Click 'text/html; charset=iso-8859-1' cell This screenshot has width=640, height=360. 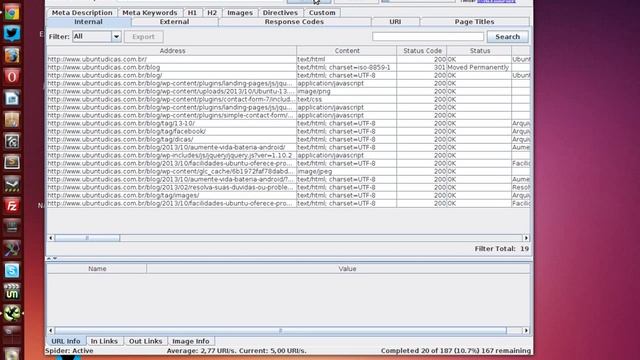347,67
